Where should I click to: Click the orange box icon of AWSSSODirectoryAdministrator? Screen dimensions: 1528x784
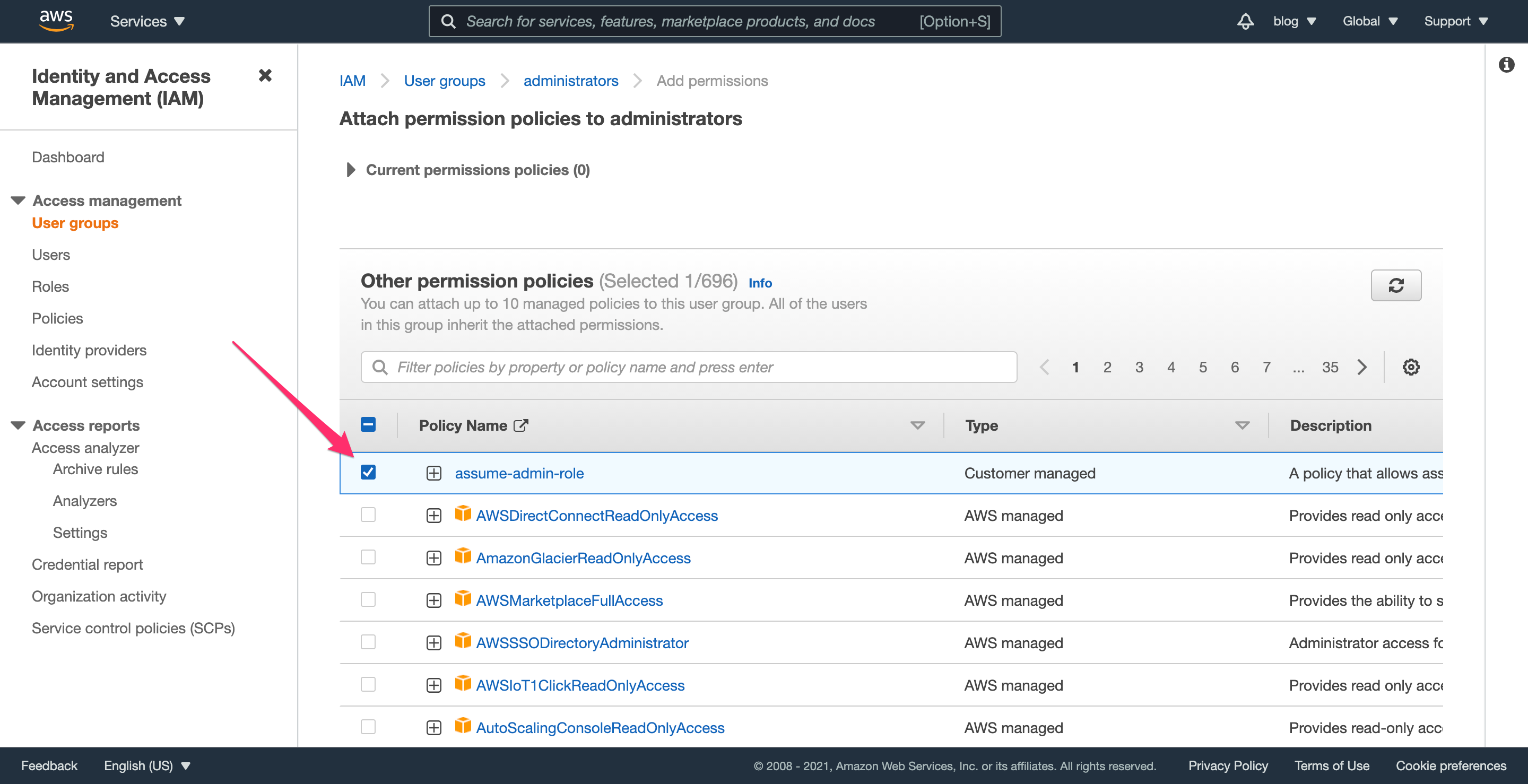tap(463, 641)
